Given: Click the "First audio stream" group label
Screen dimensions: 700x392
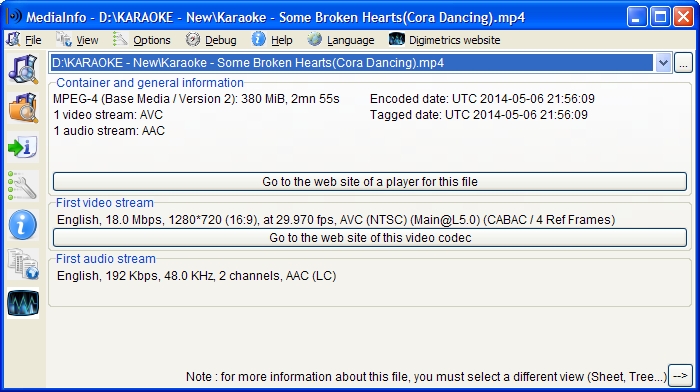Looking at the screenshot, I should [106, 259].
